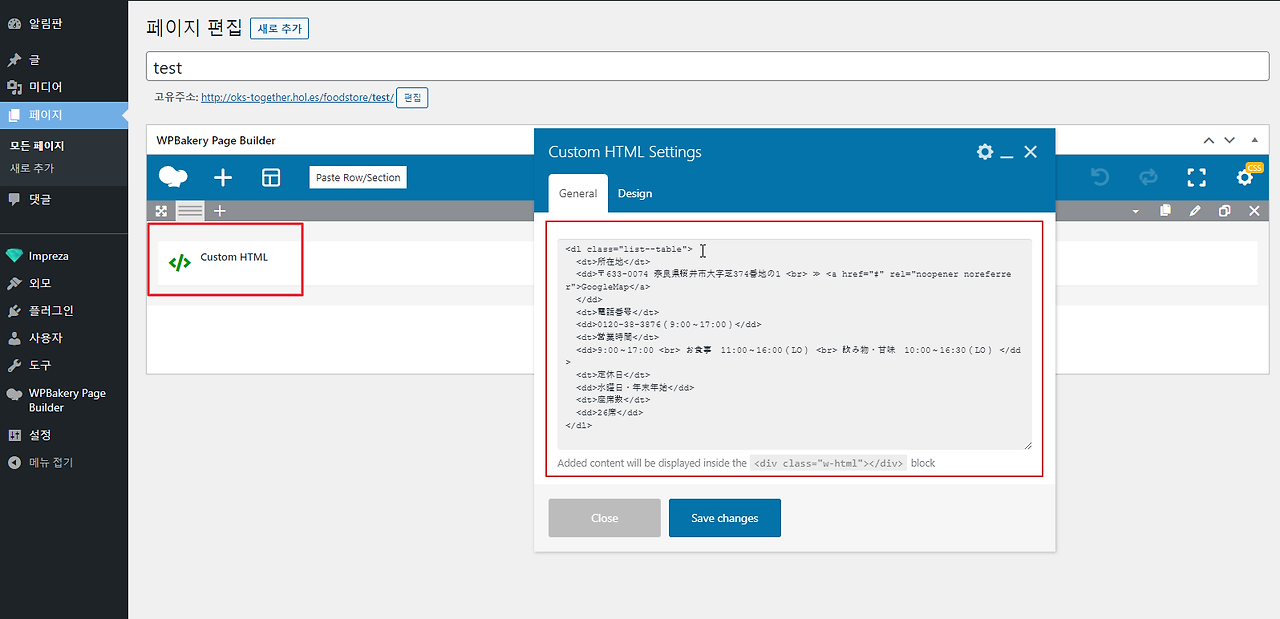Image resolution: width=1280 pixels, height=619 pixels.
Task: Edit row with pencil icon
Action: [x=1195, y=211]
